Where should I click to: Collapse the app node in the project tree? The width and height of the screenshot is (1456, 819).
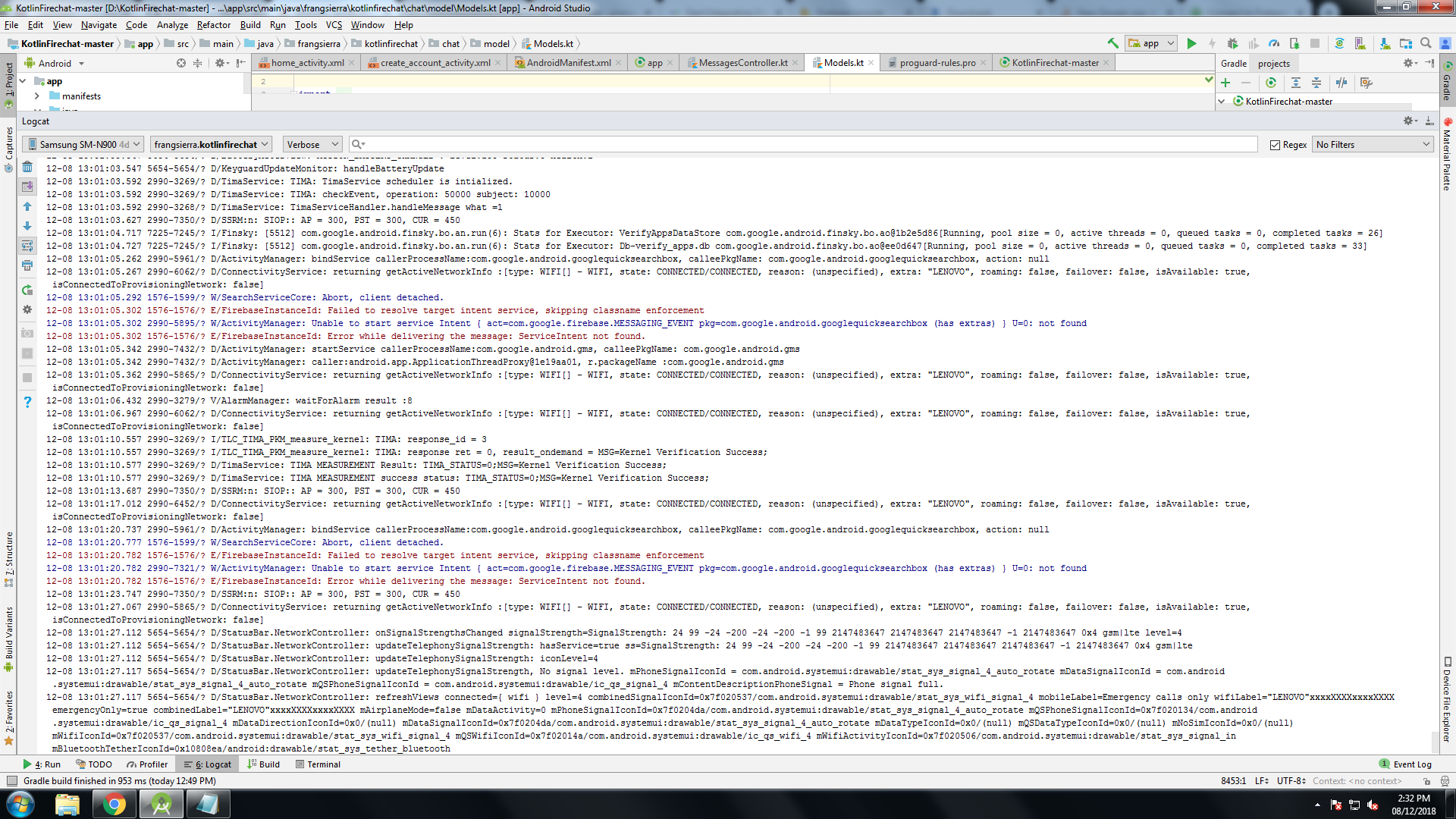(x=21, y=80)
